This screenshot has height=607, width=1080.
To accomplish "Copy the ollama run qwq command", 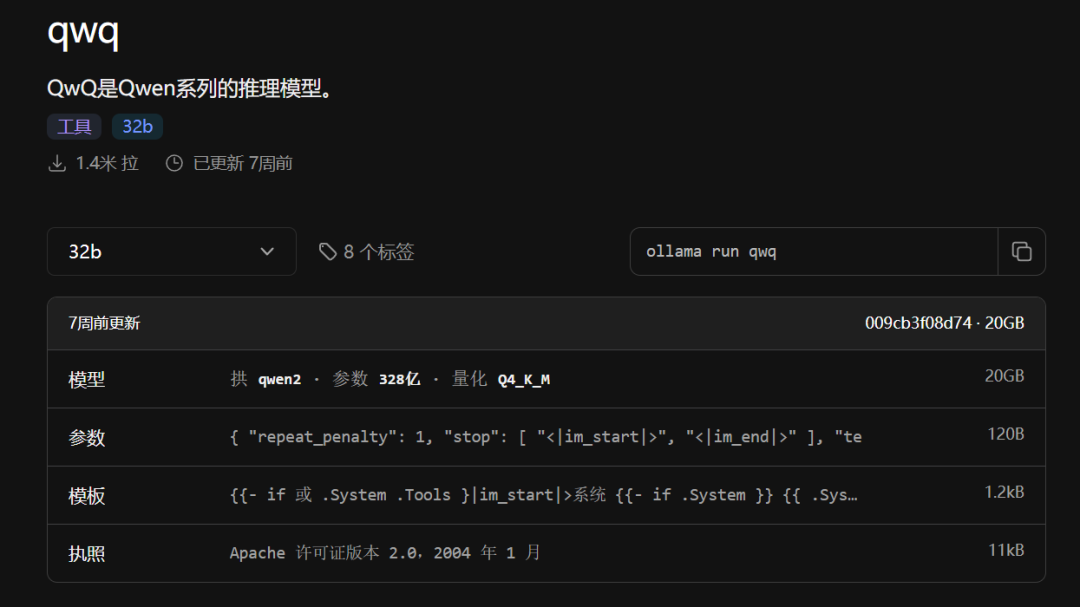I will tap(1021, 251).
